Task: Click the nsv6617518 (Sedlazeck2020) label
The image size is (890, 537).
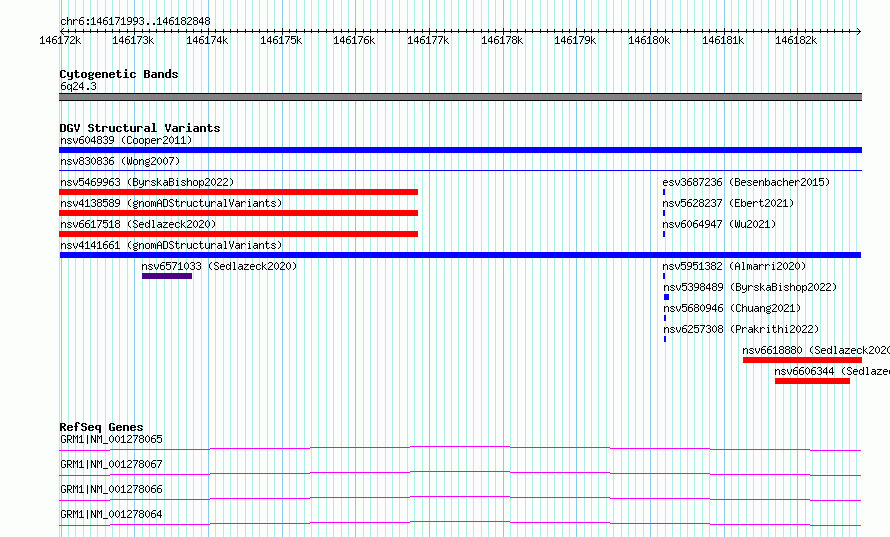Action: tap(138, 224)
